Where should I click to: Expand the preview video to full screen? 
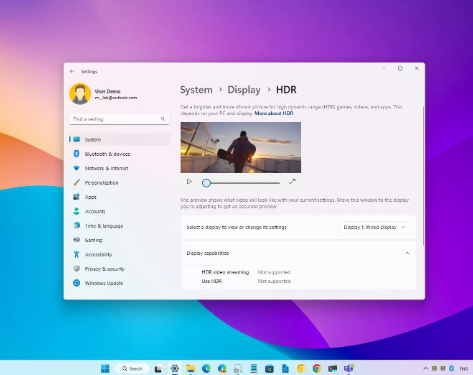click(x=292, y=182)
